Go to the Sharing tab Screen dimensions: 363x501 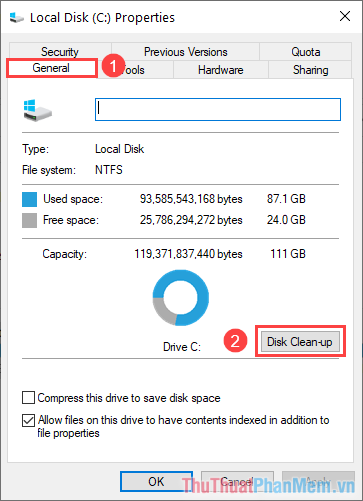click(310, 70)
